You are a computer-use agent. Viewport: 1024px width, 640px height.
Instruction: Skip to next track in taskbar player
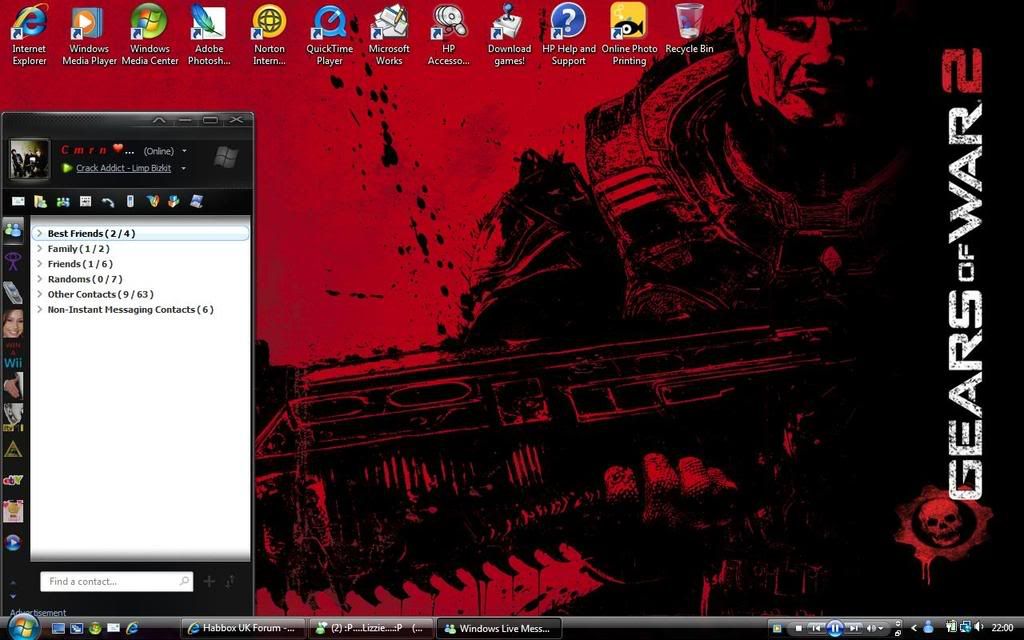pyautogui.click(x=853, y=628)
